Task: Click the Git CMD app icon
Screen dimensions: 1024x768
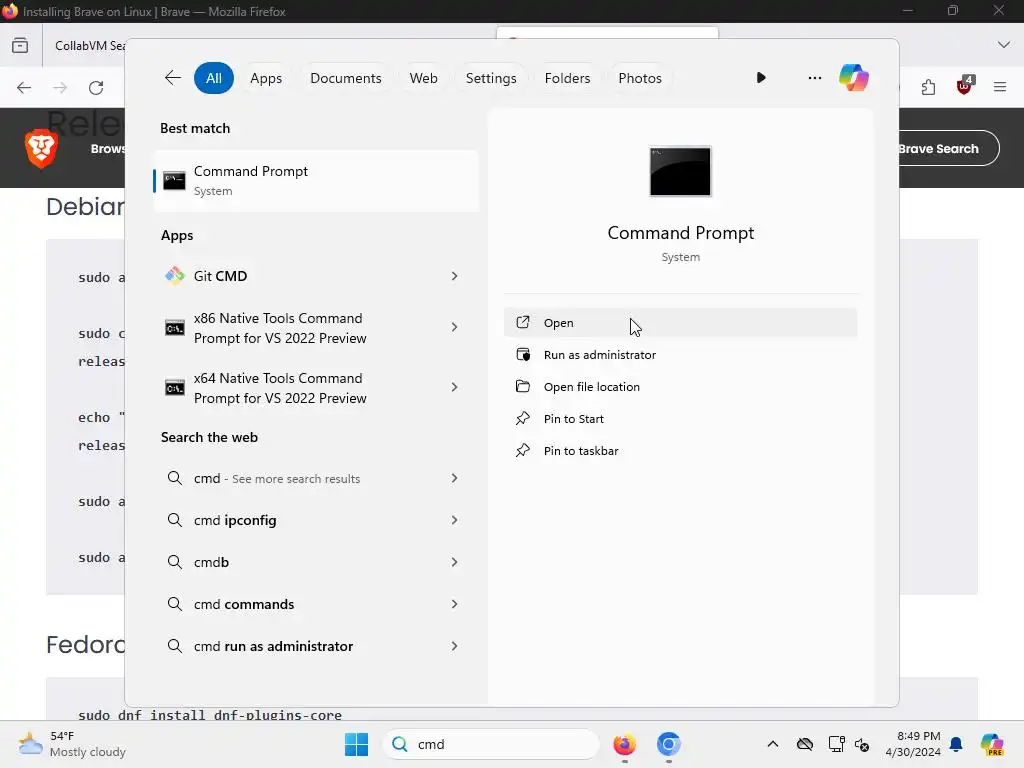Action: 174,276
